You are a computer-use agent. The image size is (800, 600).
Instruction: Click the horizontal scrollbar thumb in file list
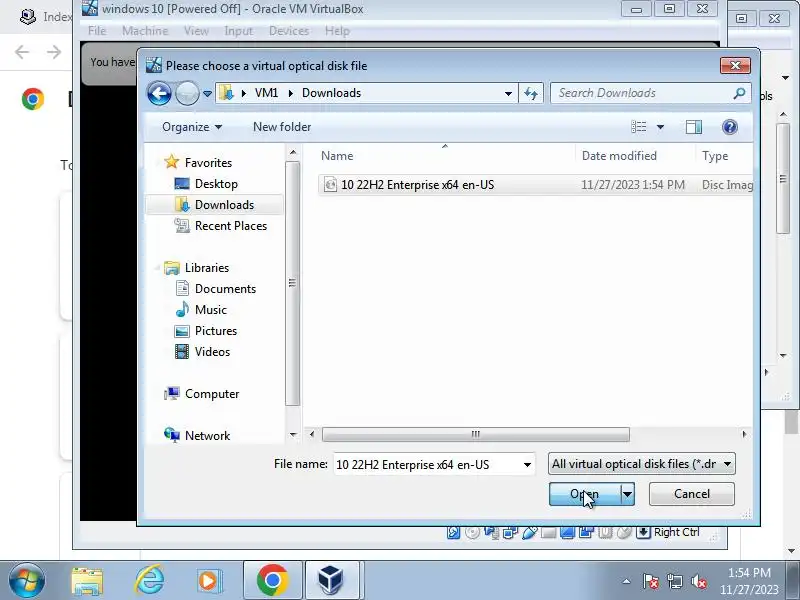pos(476,434)
